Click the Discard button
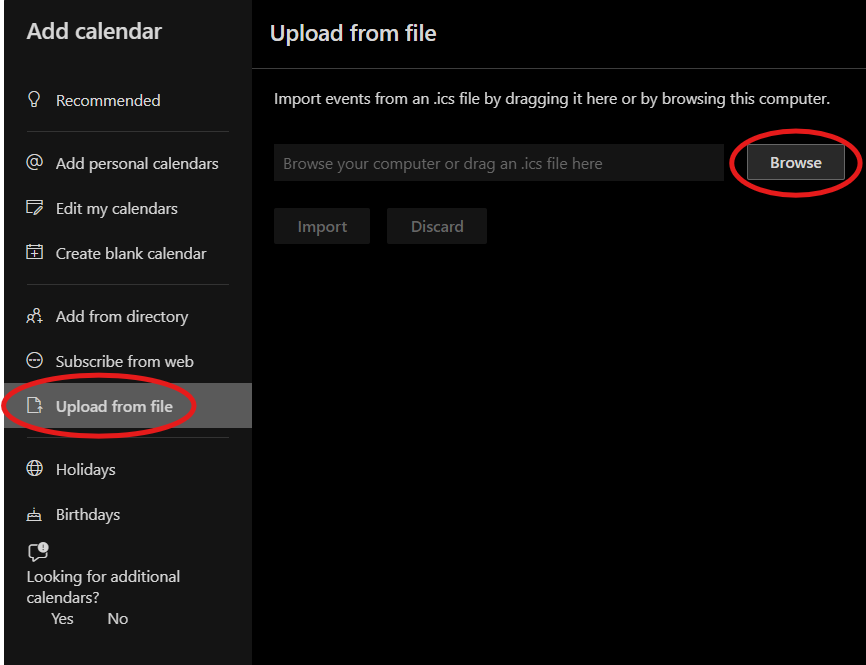 [437, 226]
